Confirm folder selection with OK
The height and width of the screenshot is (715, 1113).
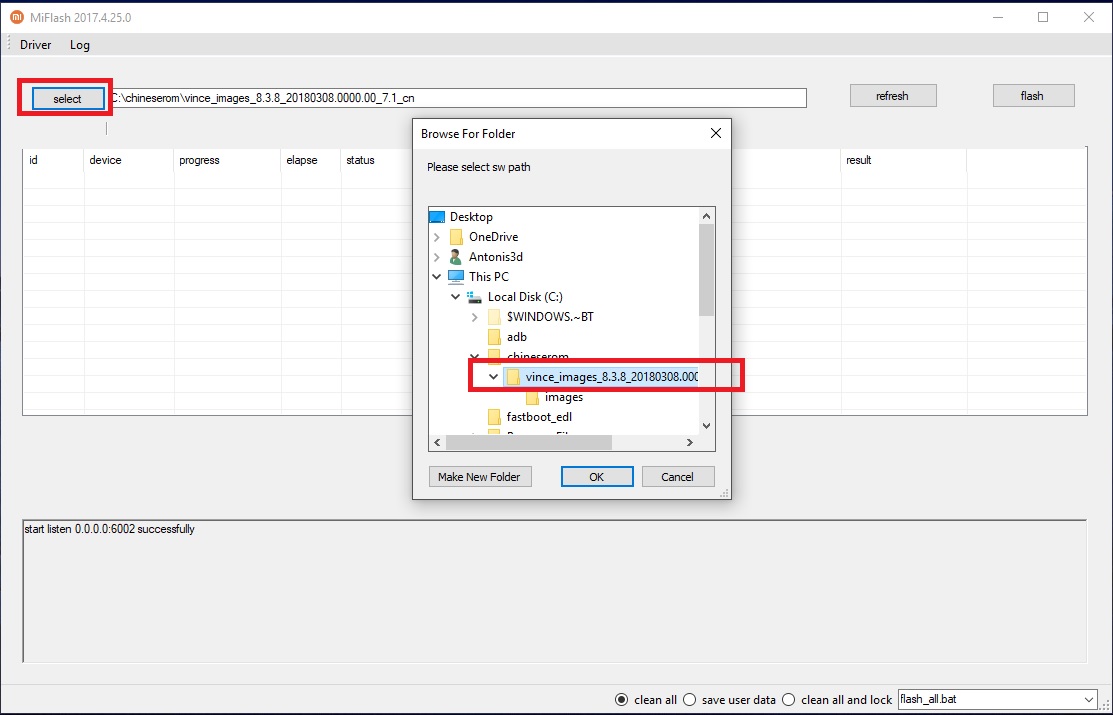click(x=596, y=477)
